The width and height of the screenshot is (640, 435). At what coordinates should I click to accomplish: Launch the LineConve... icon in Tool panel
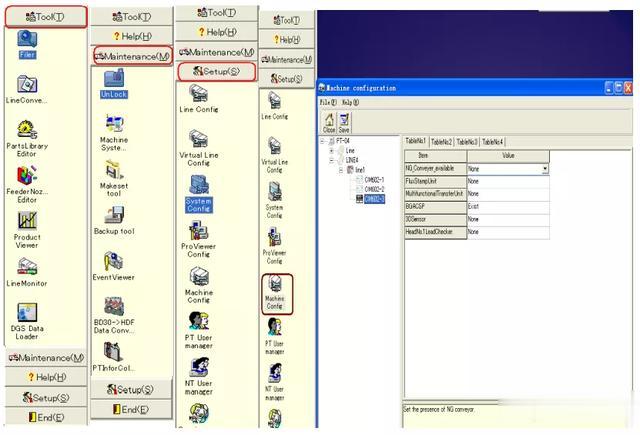point(27,89)
